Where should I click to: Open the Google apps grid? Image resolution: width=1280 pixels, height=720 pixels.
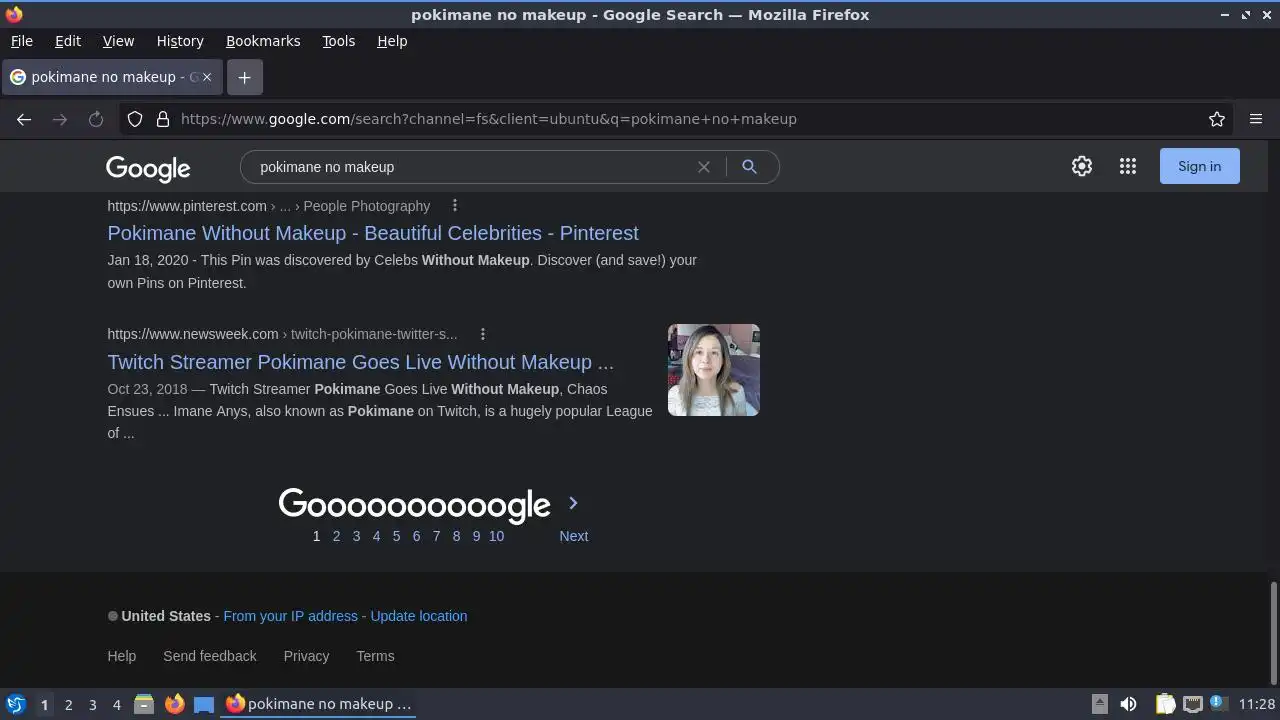[x=1128, y=166]
